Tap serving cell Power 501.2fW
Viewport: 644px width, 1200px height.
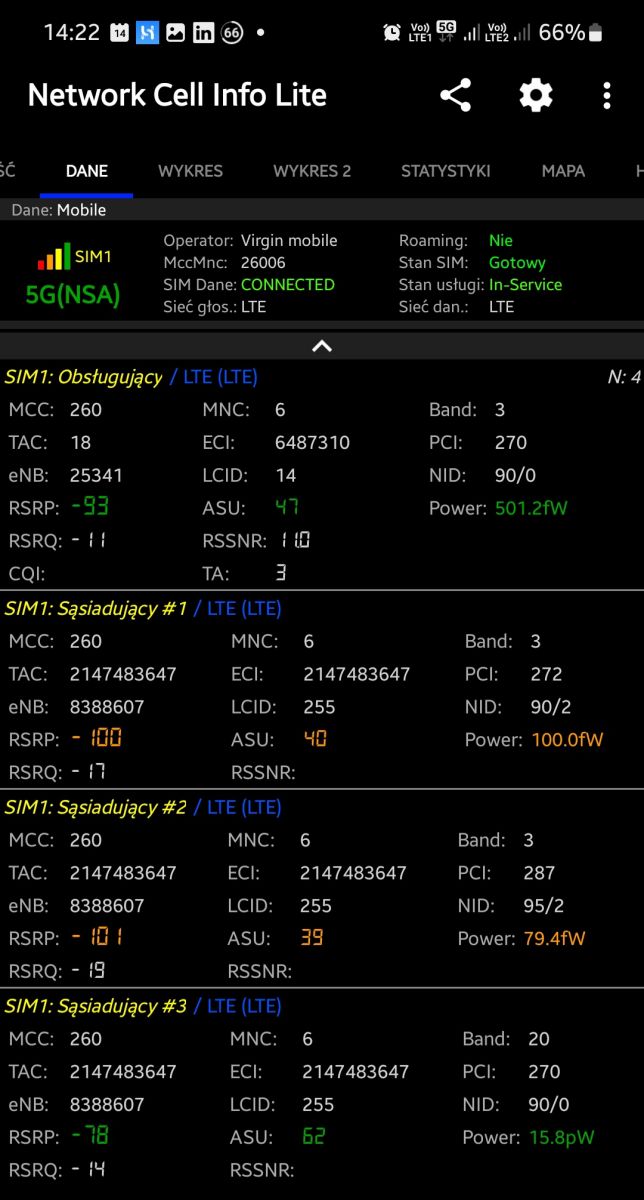[531, 508]
